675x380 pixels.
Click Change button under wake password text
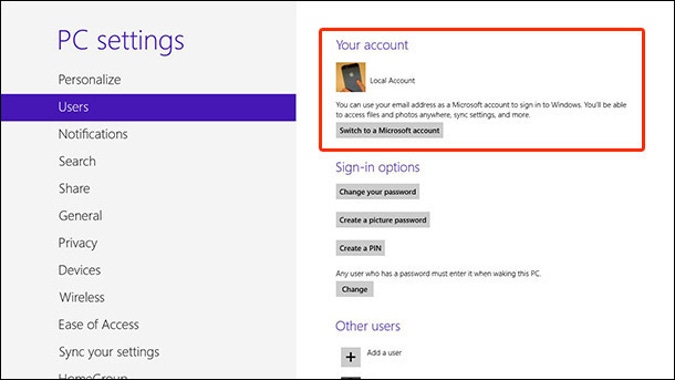tap(355, 289)
